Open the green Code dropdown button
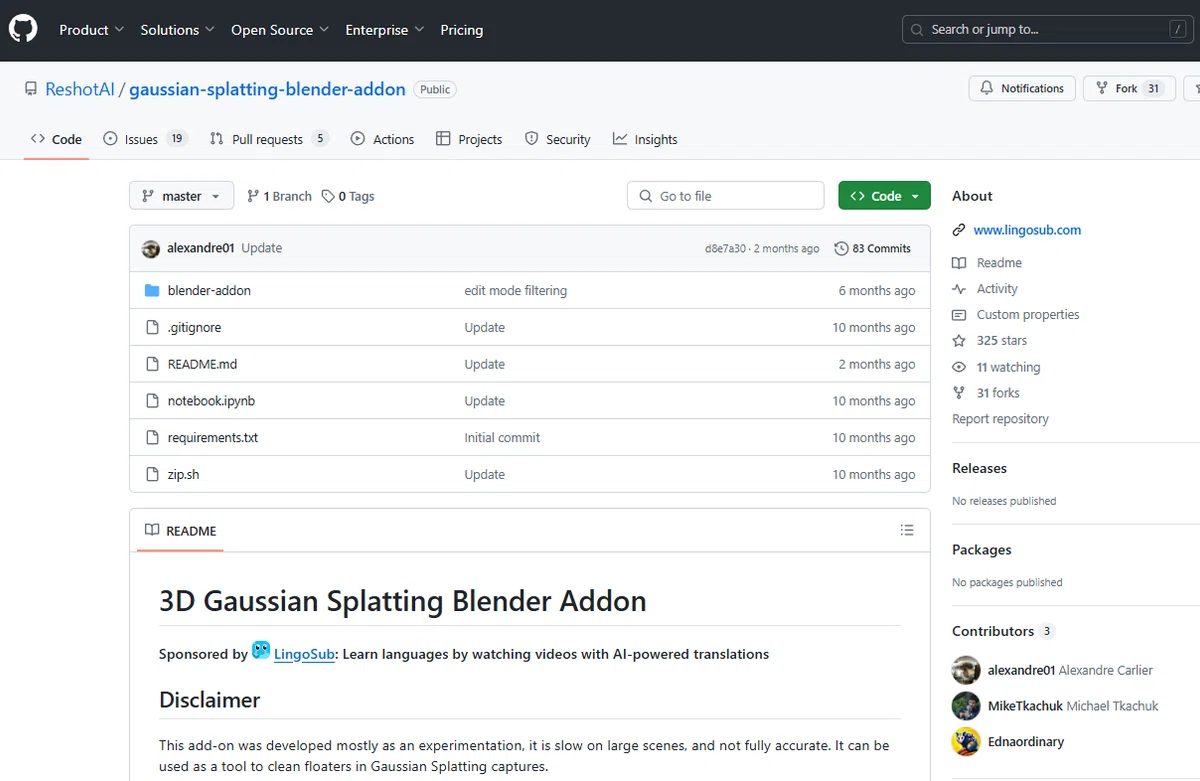The height and width of the screenshot is (781, 1200). (x=884, y=196)
